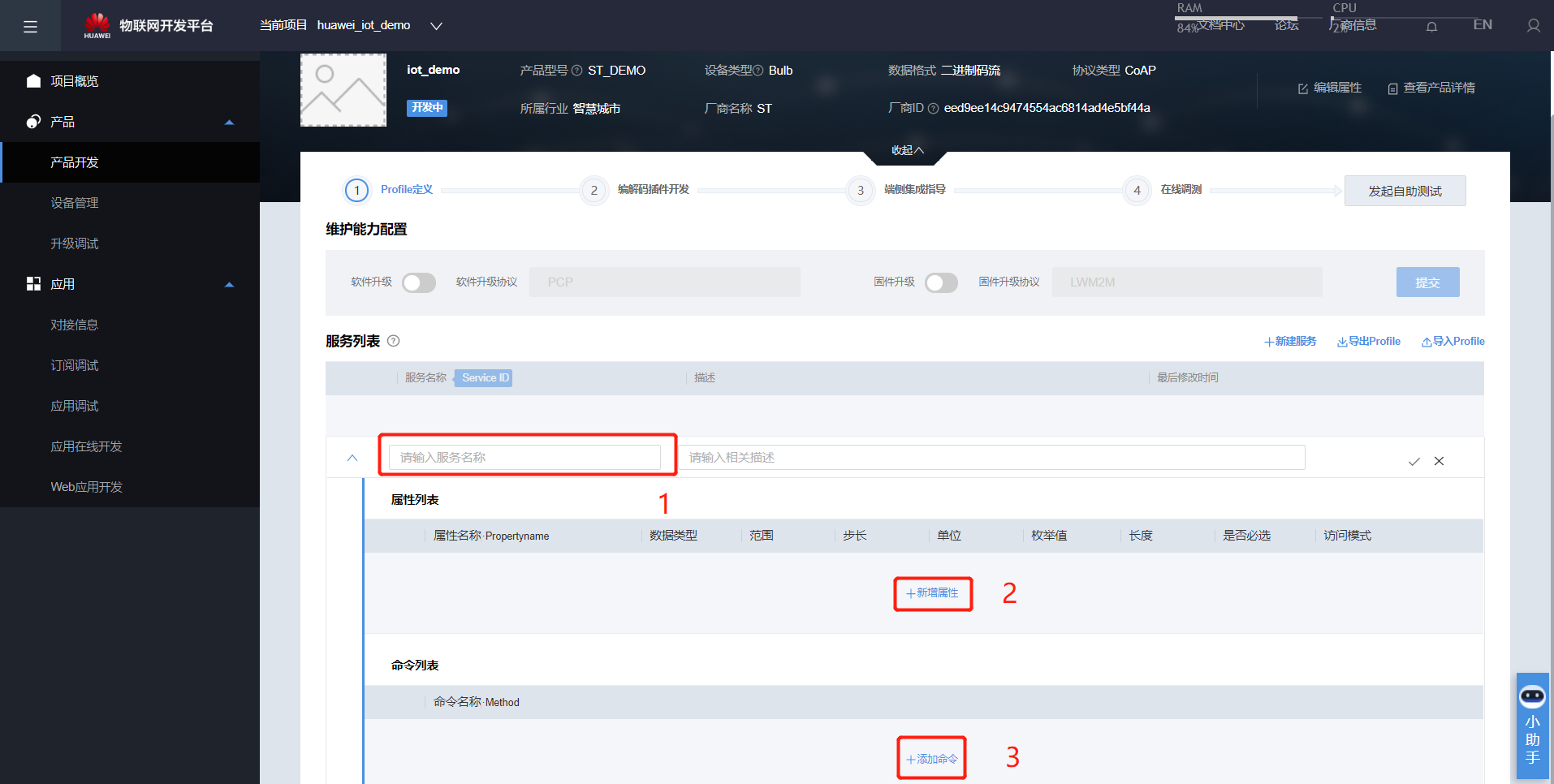Cancel the new service with X icon
The width and height of the screenshot is (1554, 784).
1439,461
